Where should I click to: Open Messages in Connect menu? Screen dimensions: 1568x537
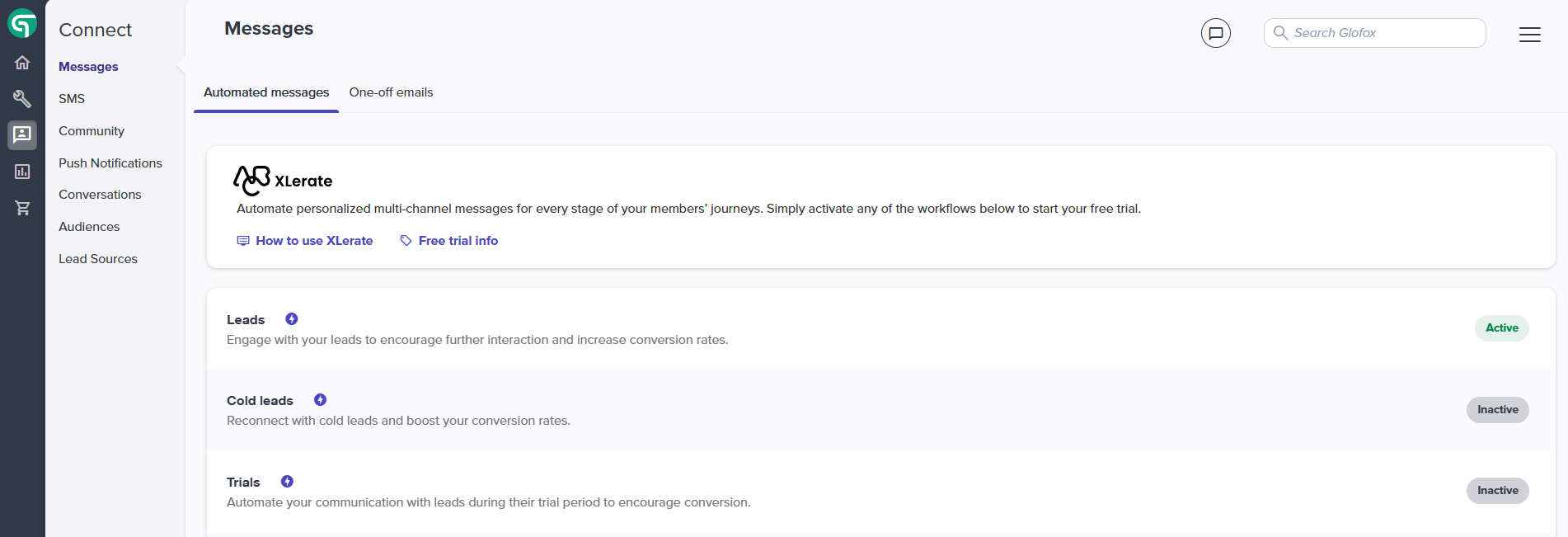pos(88,67)
